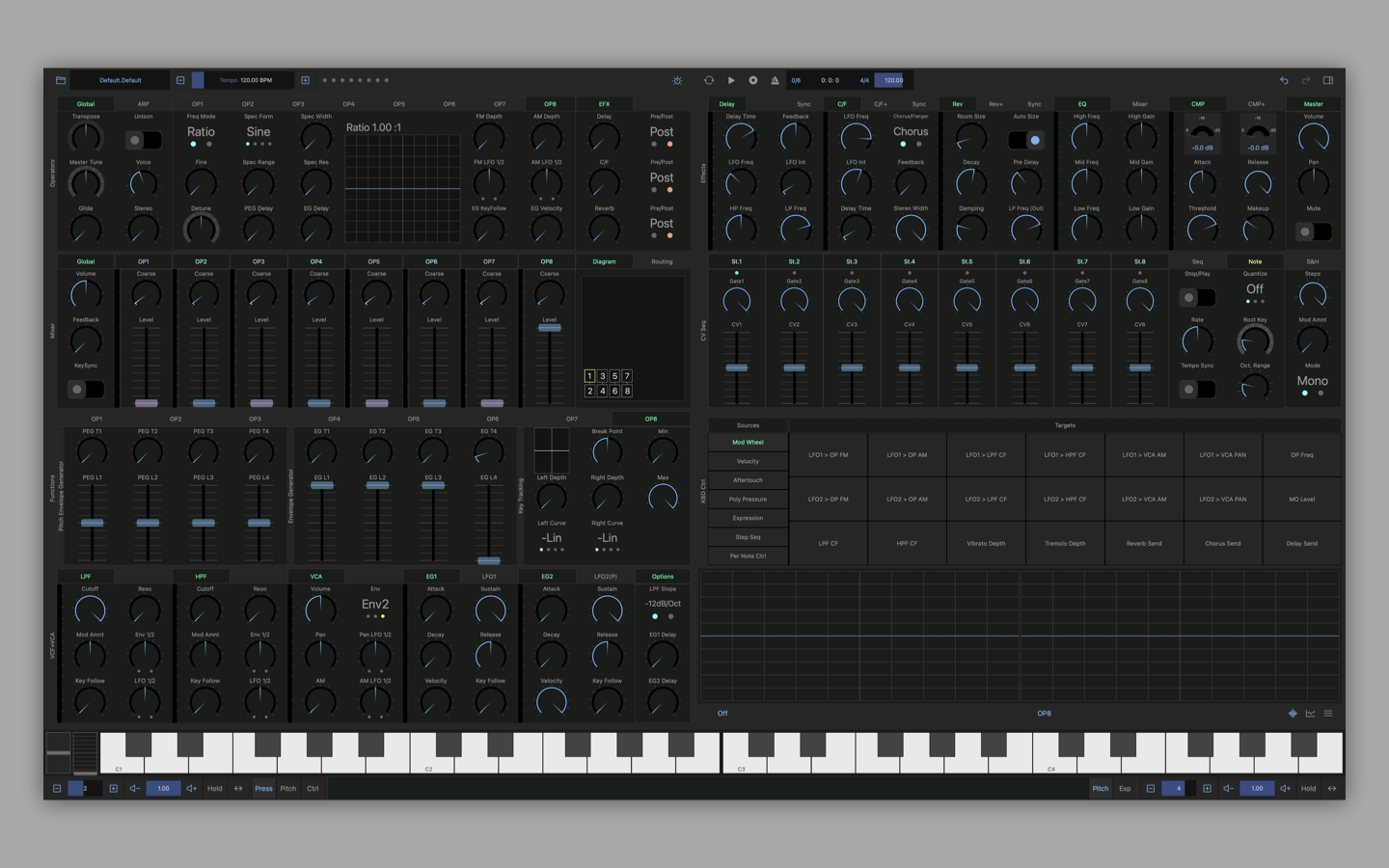This screenshot has height=868, width=1389.
Task: Click volume-up speaker icon near Press
Action: (x=191, y=788)
